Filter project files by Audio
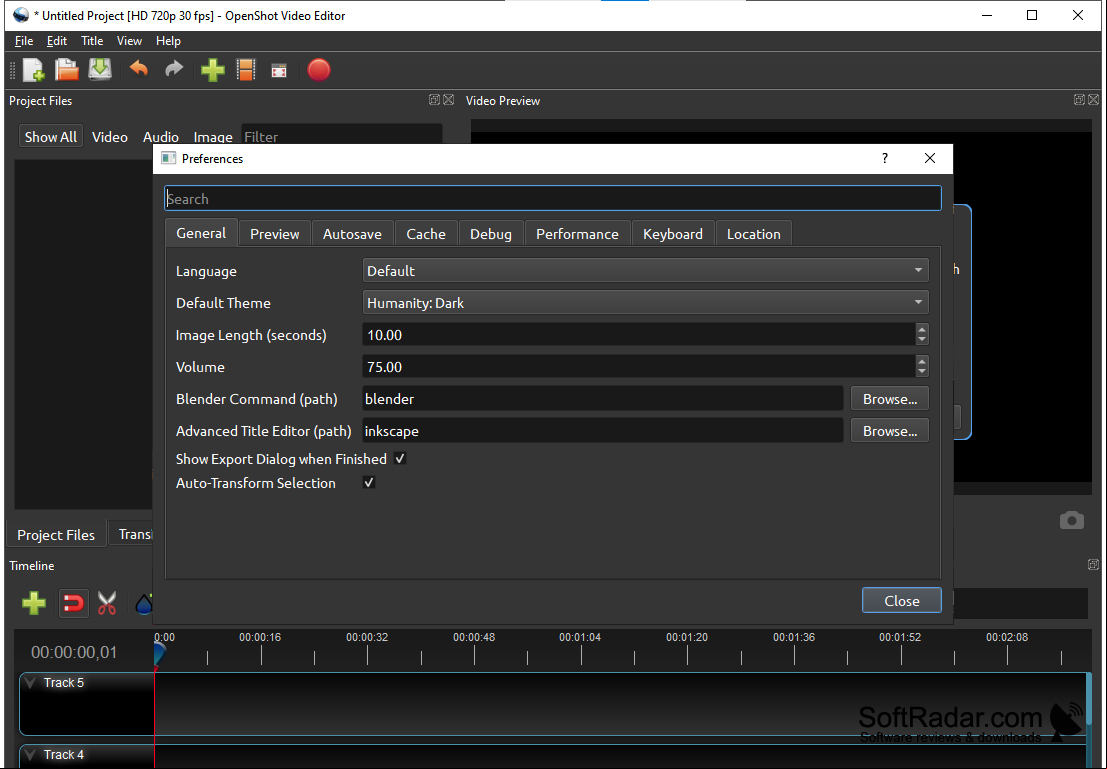 tap(161, 137)
